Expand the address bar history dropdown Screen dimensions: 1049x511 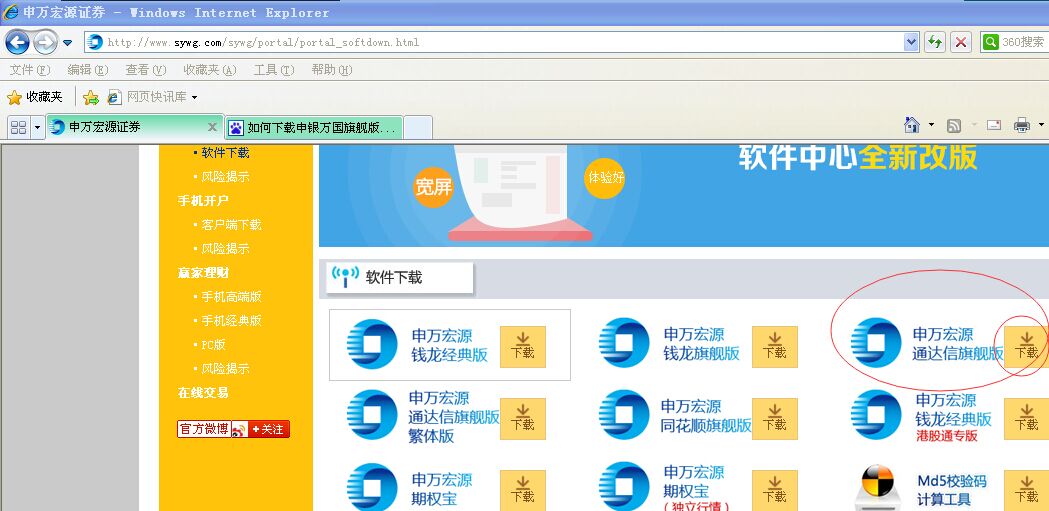(911, 42)
